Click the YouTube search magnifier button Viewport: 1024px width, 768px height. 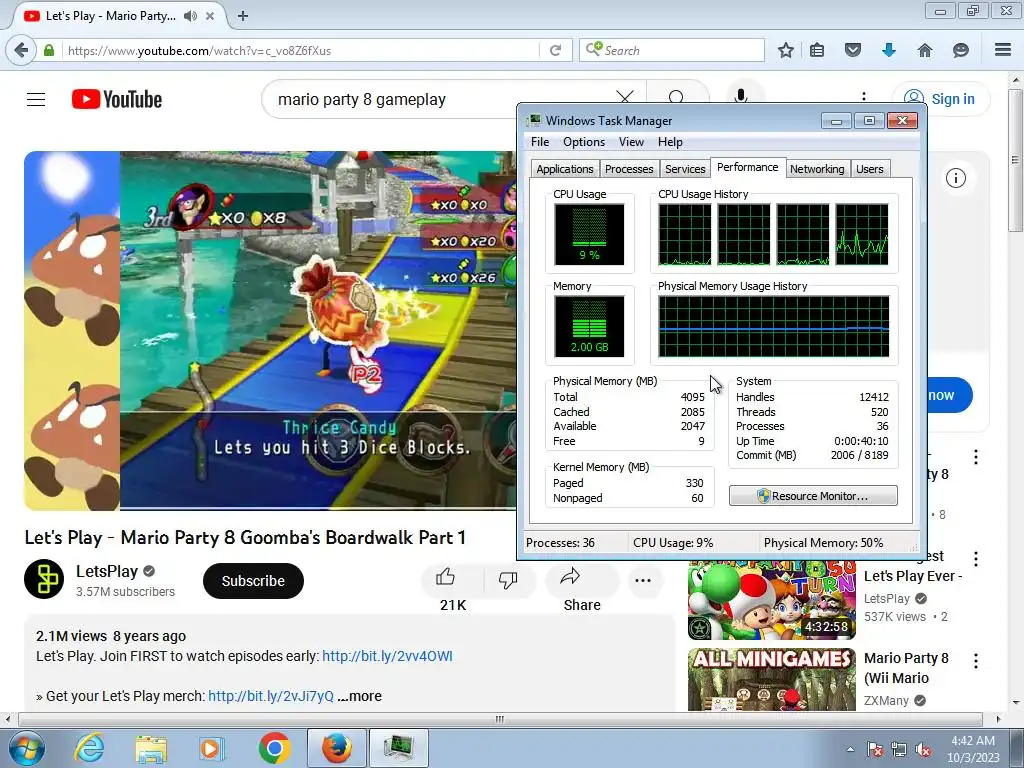coord(677,98)
